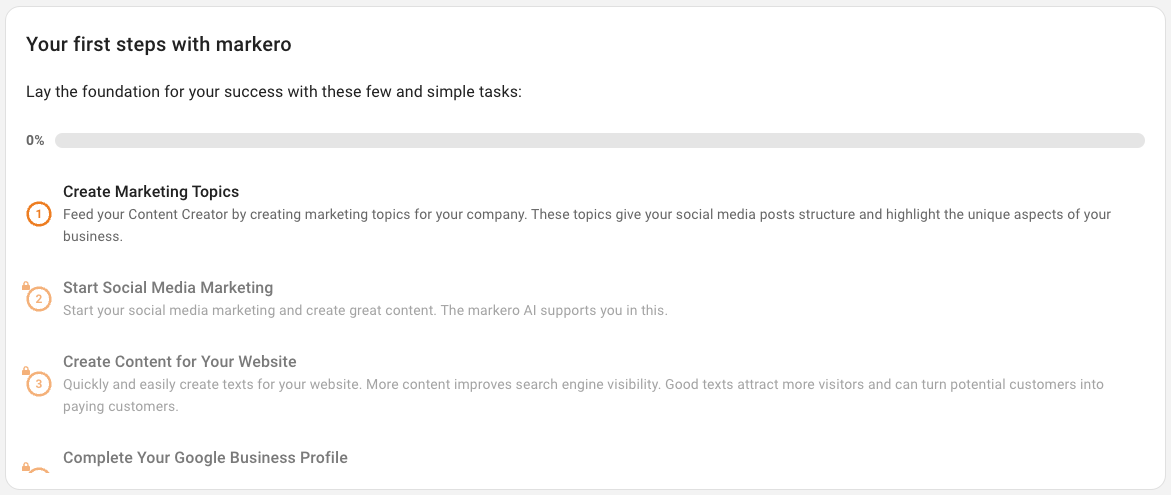Click 'The markero AI supports you' sentence

pos(552,311)
